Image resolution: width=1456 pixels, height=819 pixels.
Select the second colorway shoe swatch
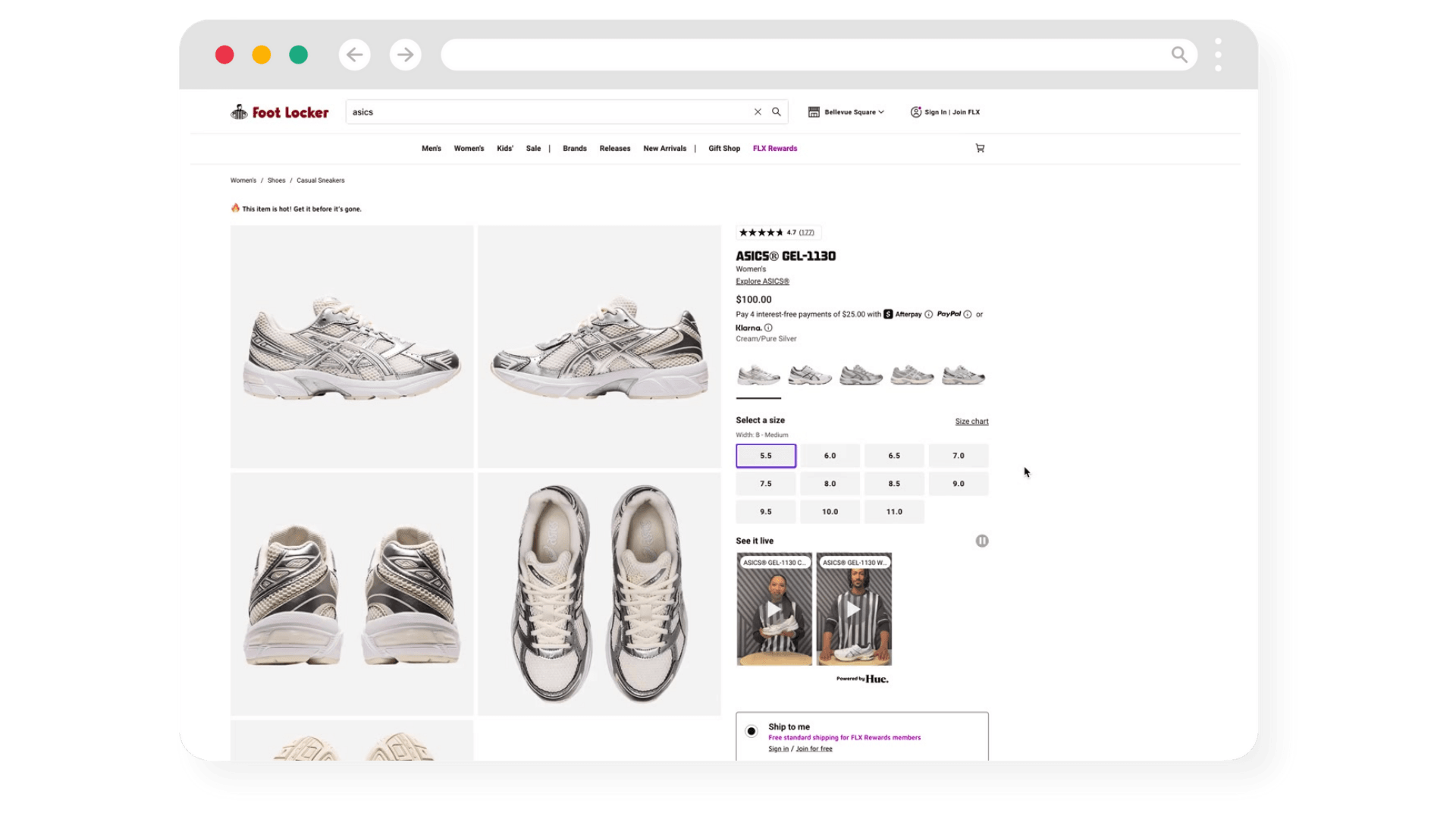(809, 375)
